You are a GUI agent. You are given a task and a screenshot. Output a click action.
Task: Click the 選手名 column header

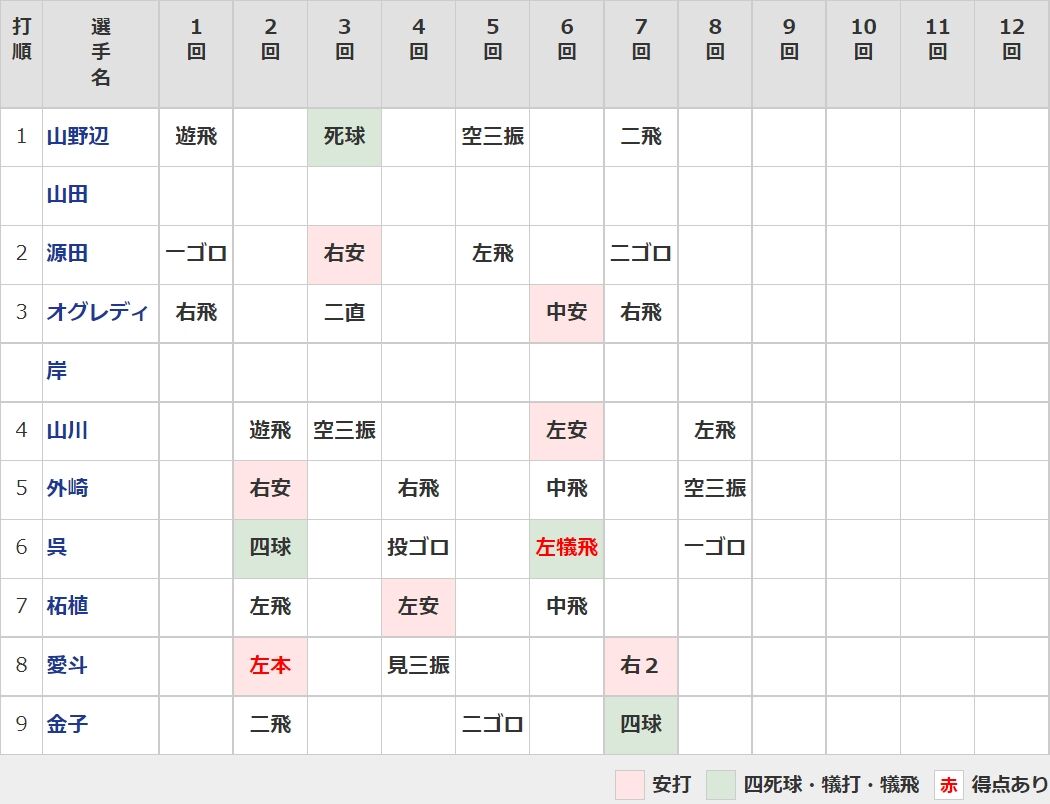point(100,53)
